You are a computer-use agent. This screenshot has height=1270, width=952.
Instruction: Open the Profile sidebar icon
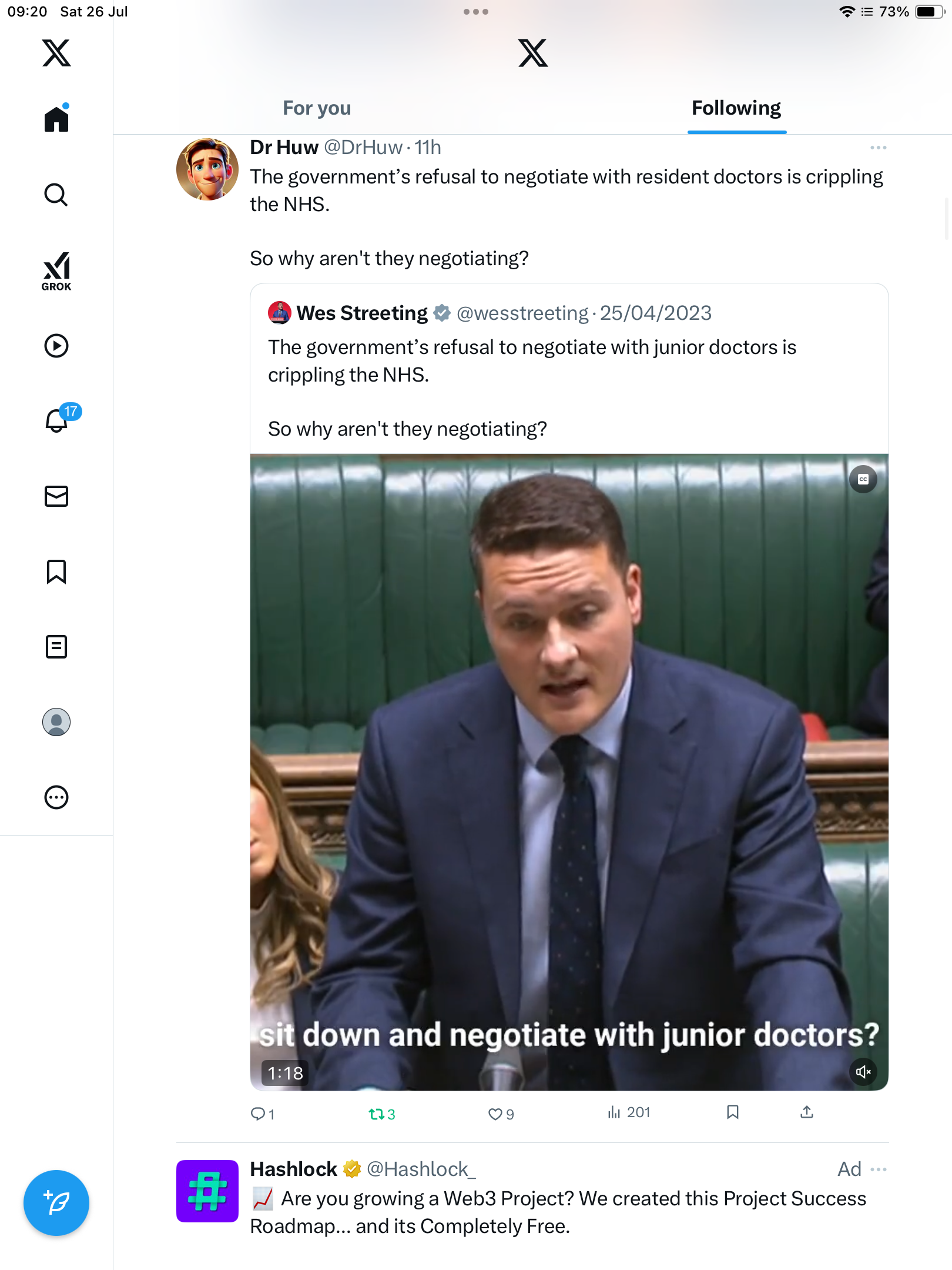56,722
